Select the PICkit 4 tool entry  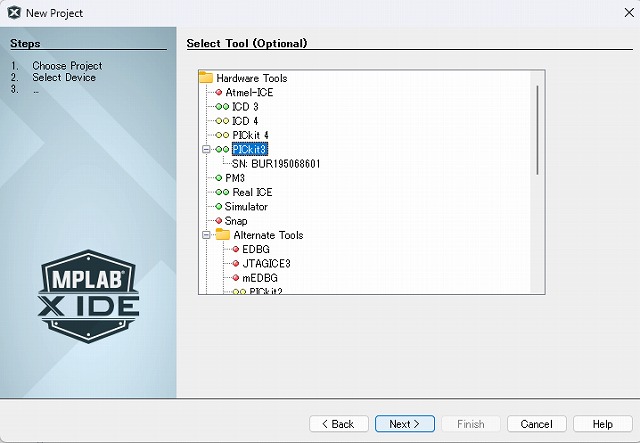coord(250,135)
